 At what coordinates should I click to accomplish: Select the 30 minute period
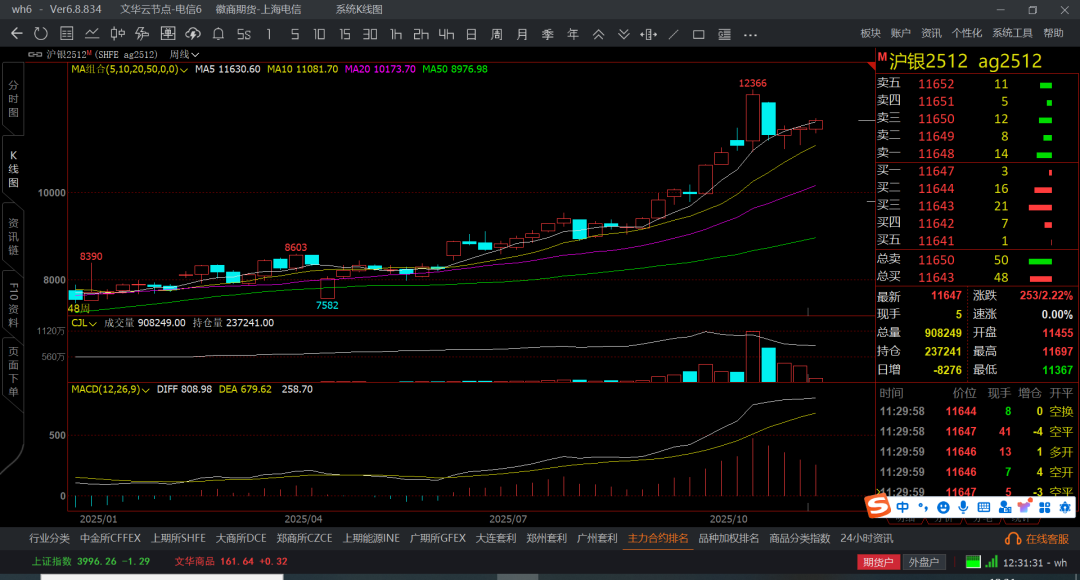pyautogui.click(x=370, y=34)
